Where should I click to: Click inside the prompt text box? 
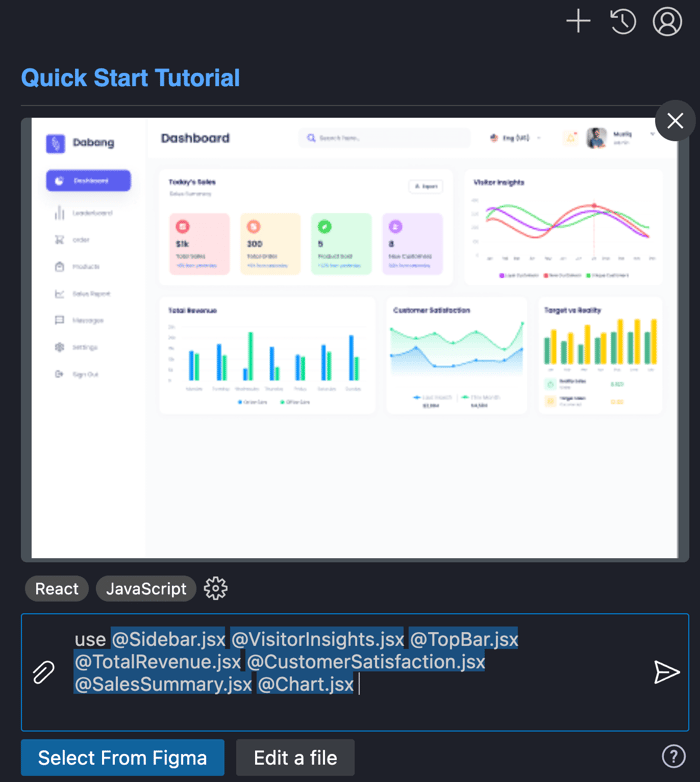tap(354, 672)
